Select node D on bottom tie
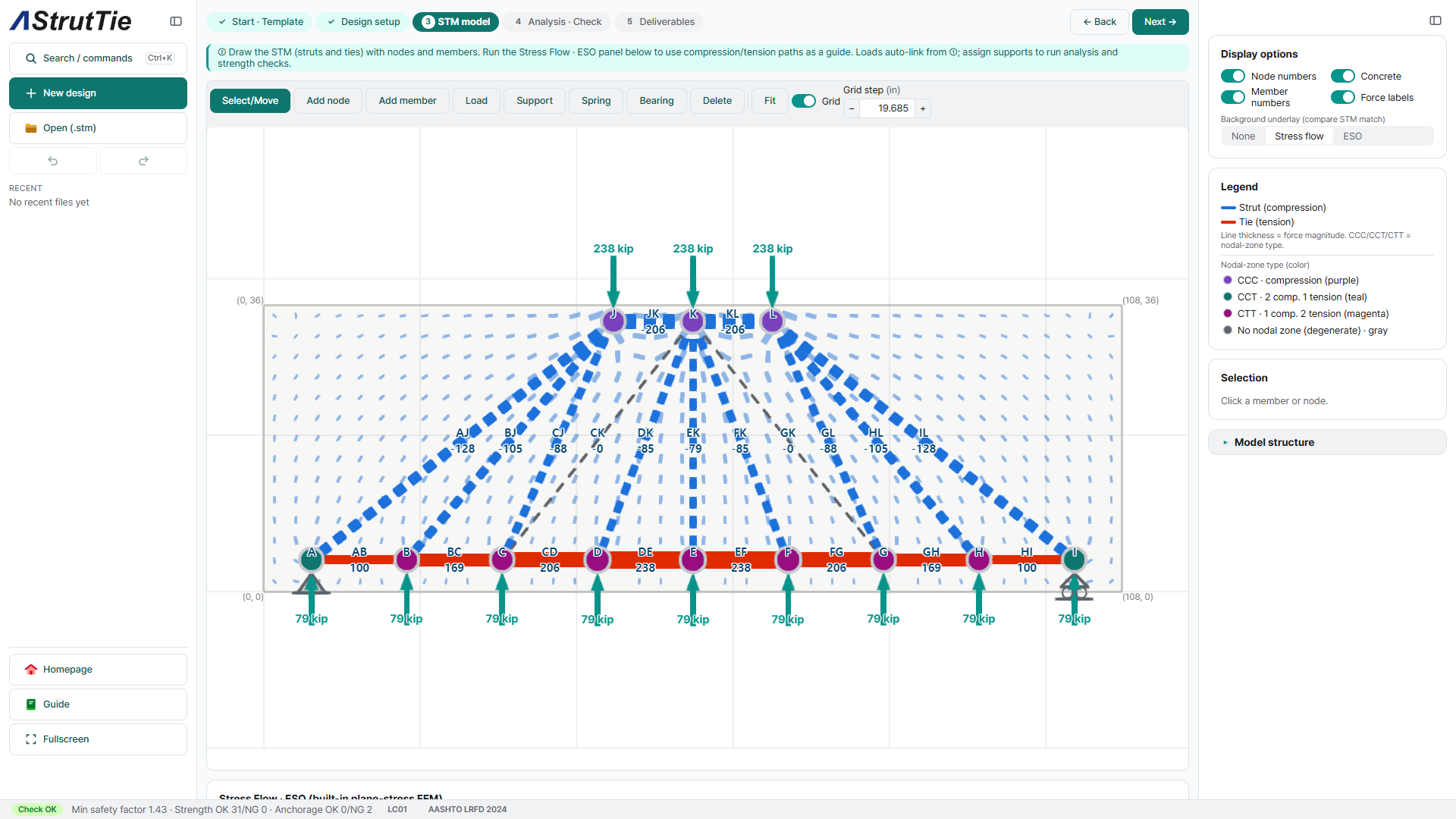 click(x=598, y=560)
